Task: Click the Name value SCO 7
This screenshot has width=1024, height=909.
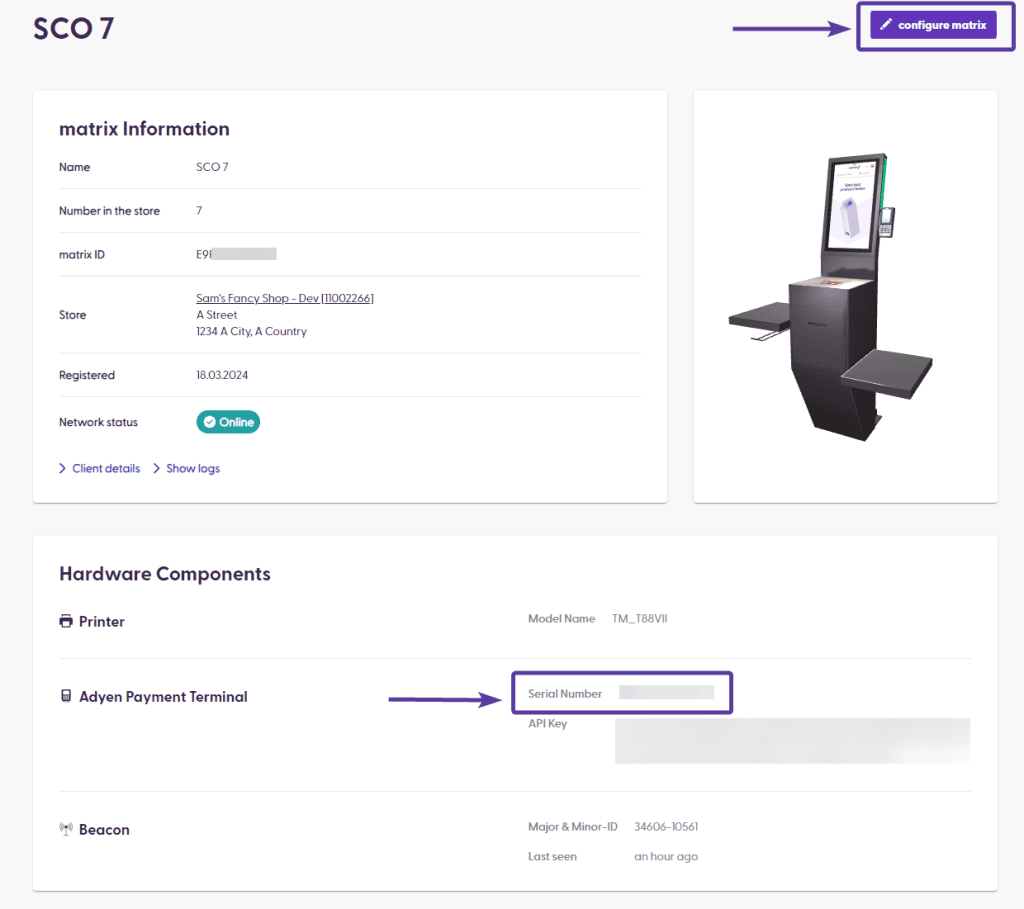Action: 212,167
